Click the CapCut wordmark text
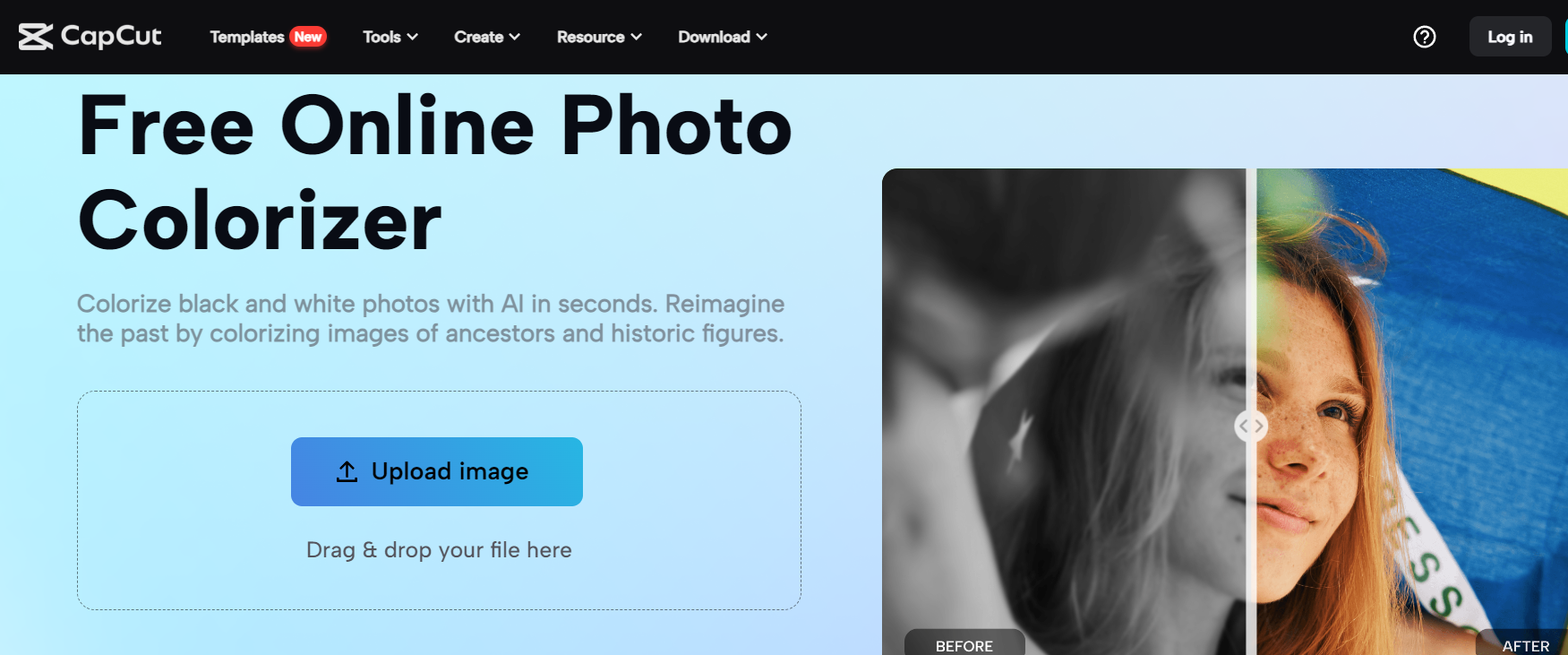The height and width of the screenshot is (655, 1568). click(x=111, y=37)
